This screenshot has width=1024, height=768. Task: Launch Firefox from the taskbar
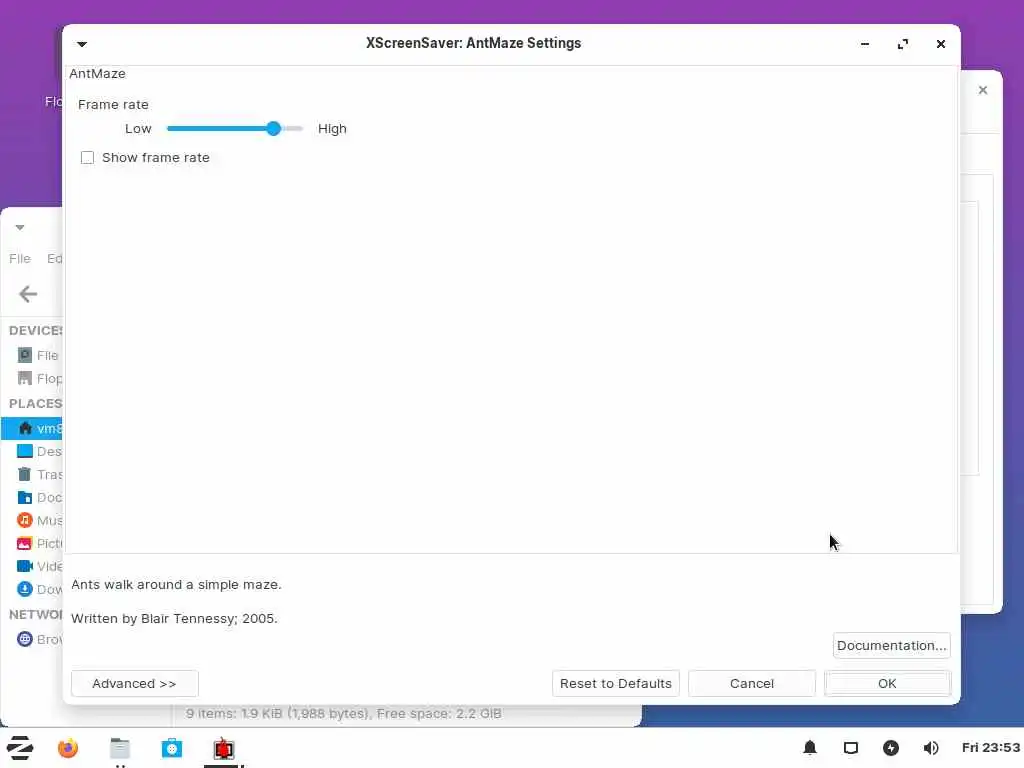click(x=67, y=748)
